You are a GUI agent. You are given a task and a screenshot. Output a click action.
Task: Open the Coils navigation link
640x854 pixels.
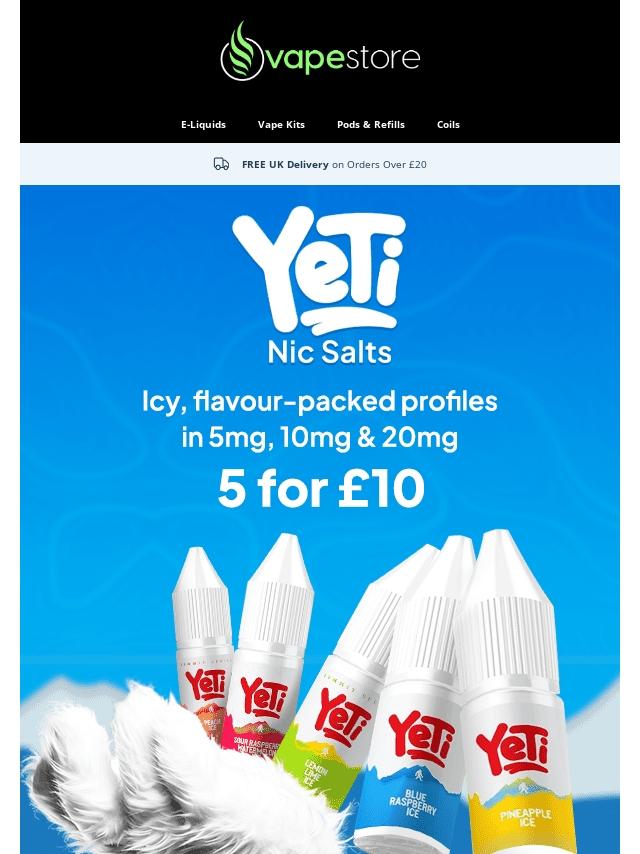coord(448,124)
